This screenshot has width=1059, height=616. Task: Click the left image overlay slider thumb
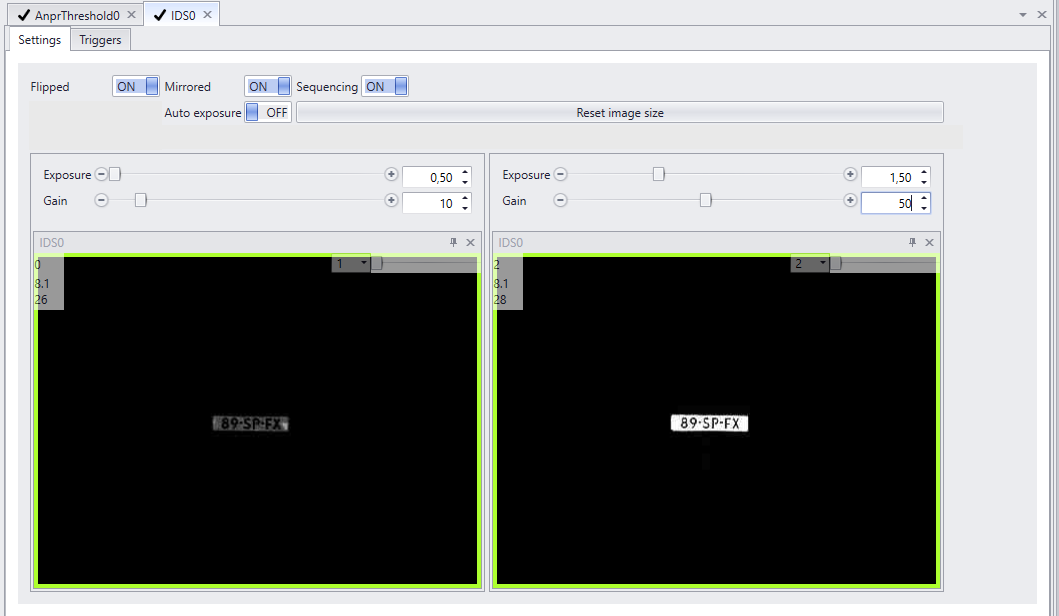pos(377,263)
